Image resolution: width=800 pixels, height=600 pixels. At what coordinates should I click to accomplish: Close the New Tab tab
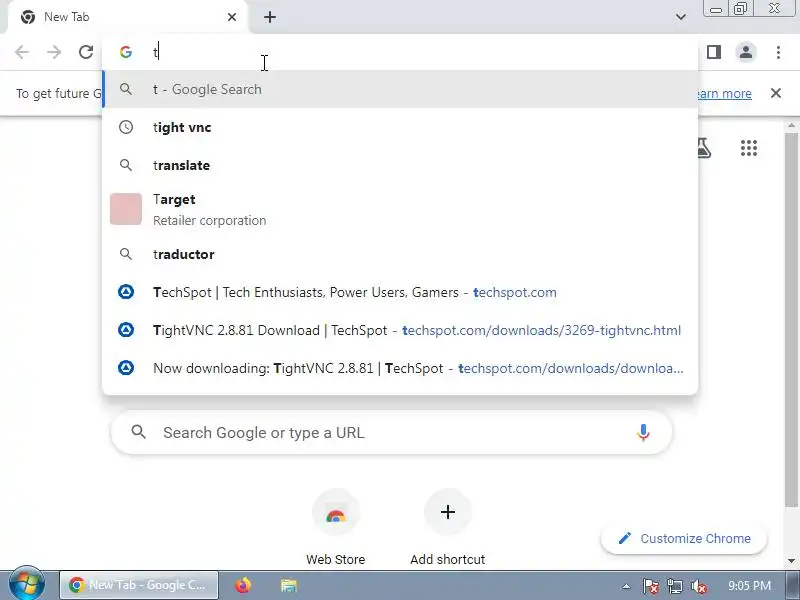coord(232,17)
